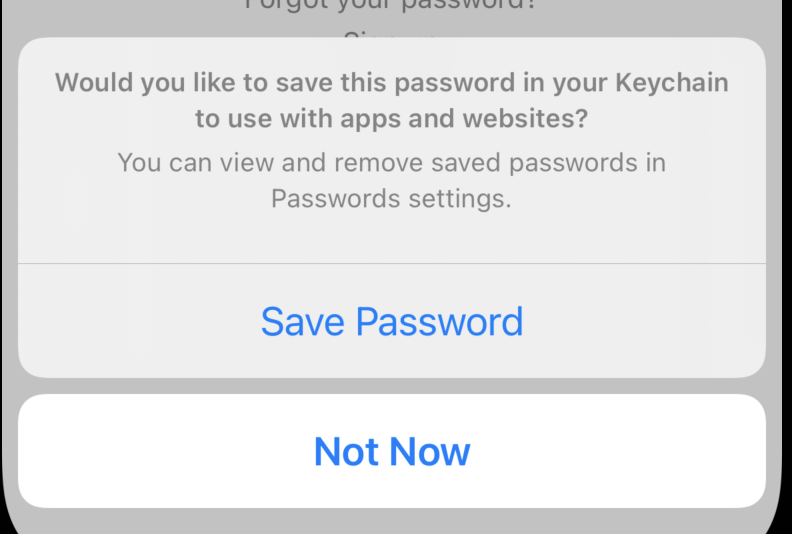Dismiss the prompt with Not Now
This screenshot has width=792, height=534.
pos(392,451)
